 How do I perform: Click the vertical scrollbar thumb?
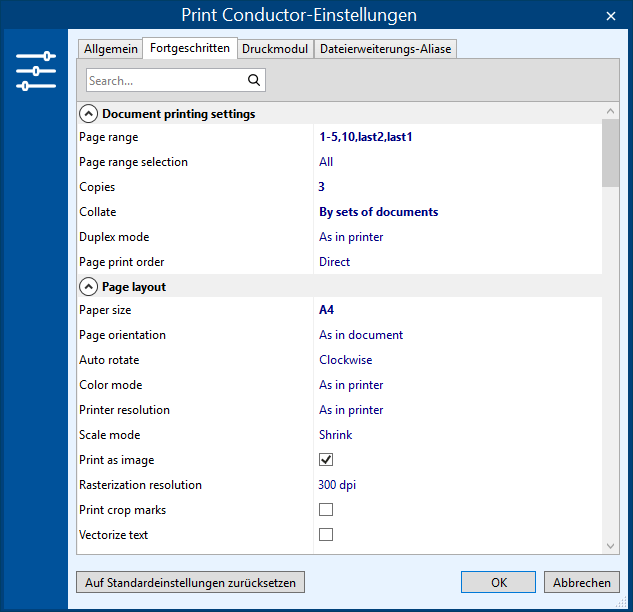point(610,153)
